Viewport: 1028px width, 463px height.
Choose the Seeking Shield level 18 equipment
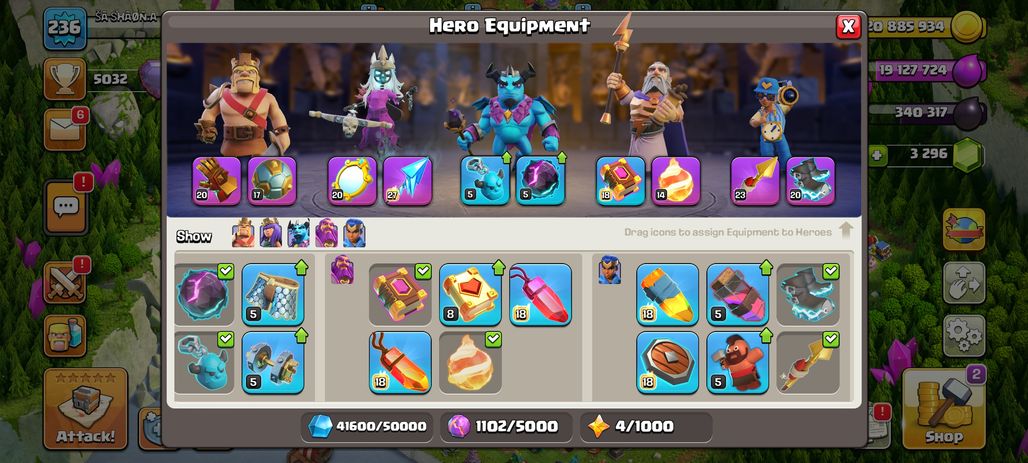click(x=667, y=362)
